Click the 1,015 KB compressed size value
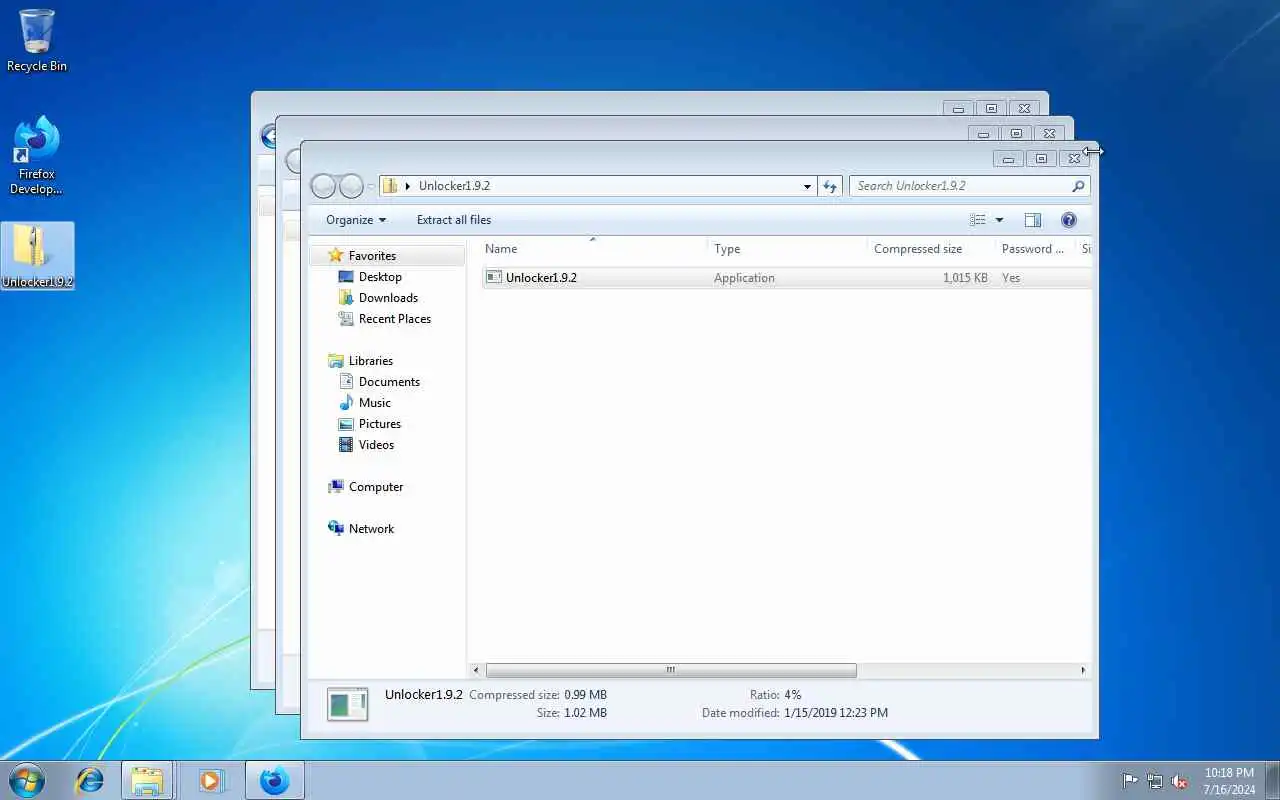 coord(965,278)
